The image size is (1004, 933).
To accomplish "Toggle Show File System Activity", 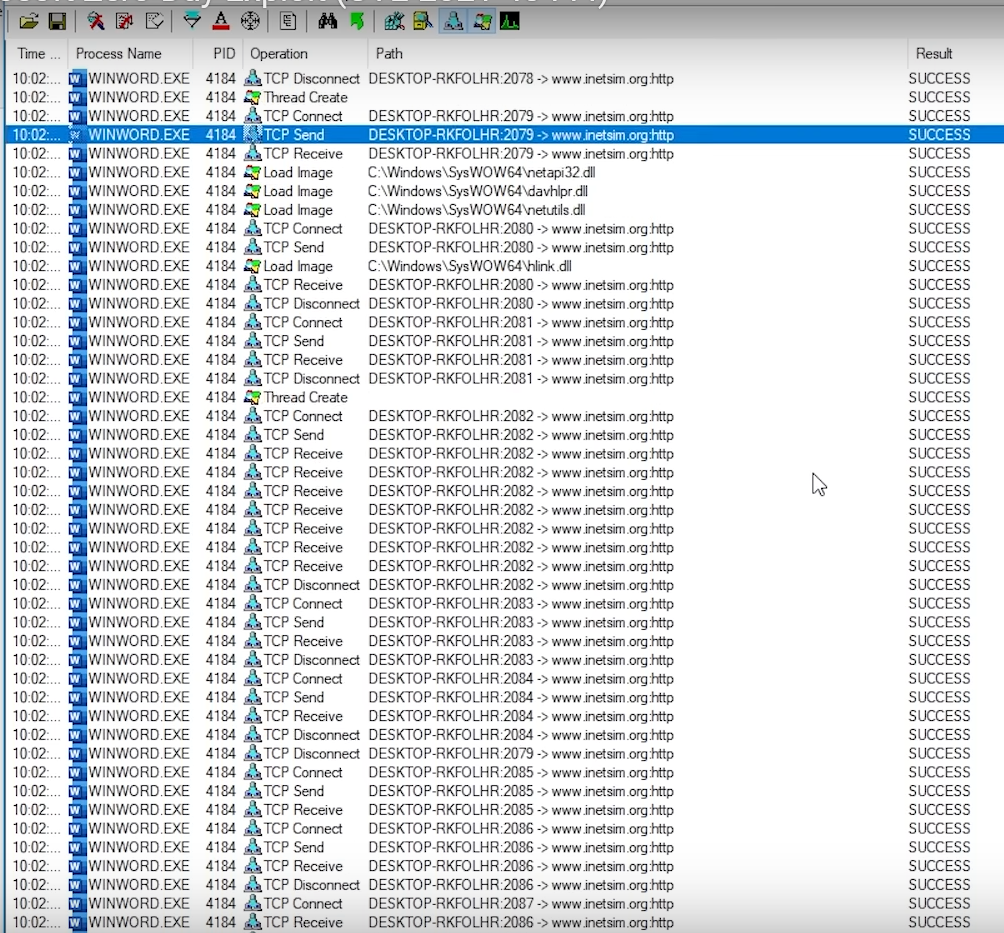I will click(423, 22).
